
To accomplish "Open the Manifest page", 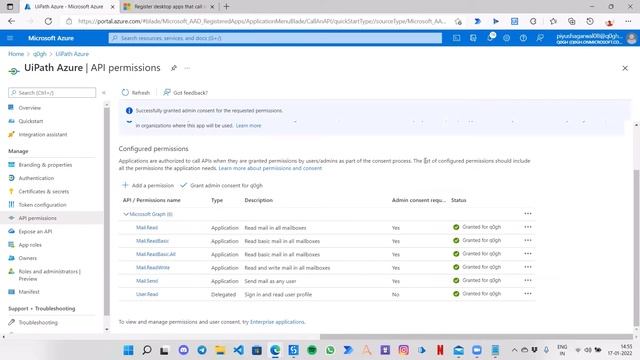I will click(29, 292).
